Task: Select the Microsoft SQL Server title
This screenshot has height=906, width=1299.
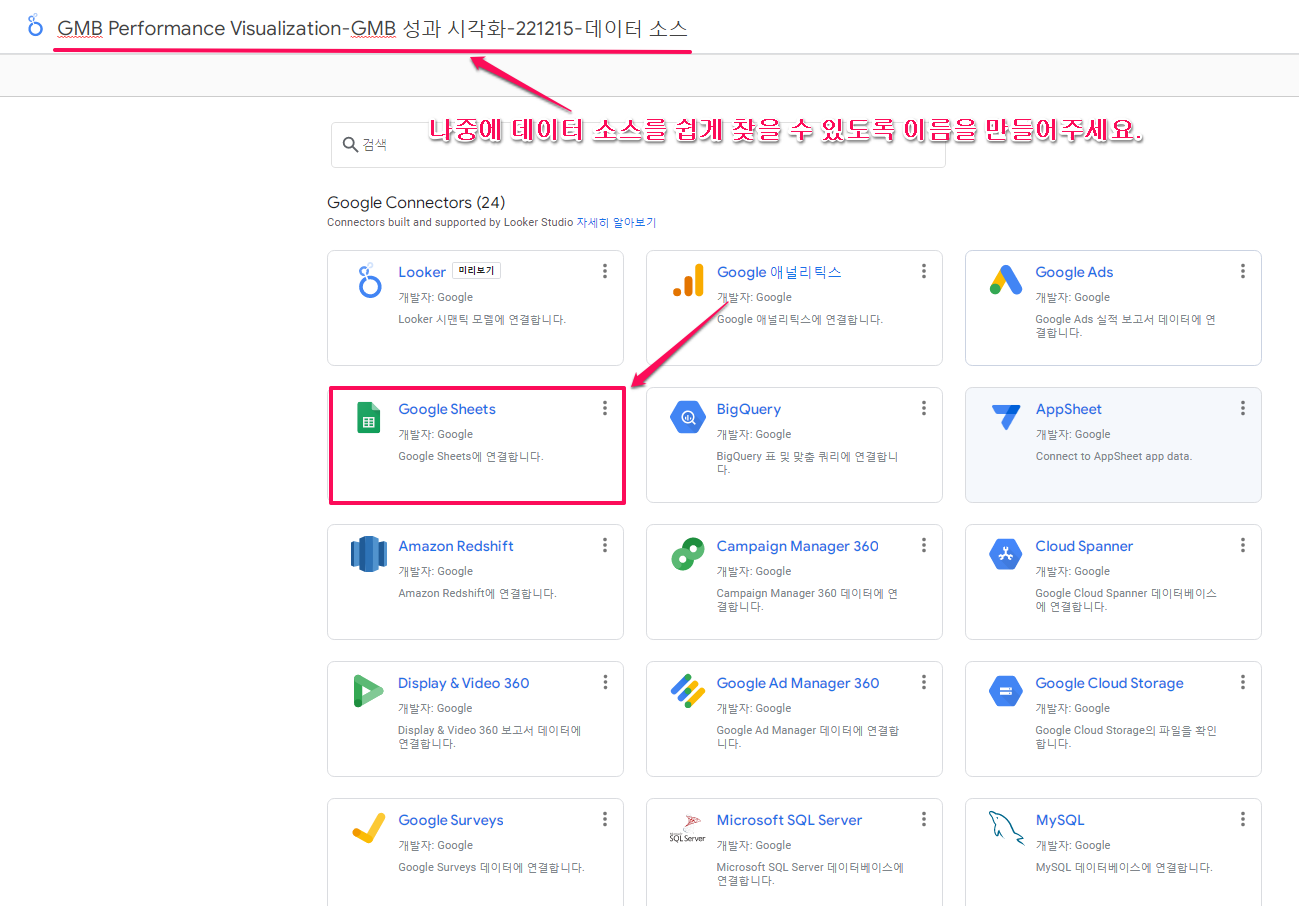Action: pyautogui.click(x=789, y=820)
